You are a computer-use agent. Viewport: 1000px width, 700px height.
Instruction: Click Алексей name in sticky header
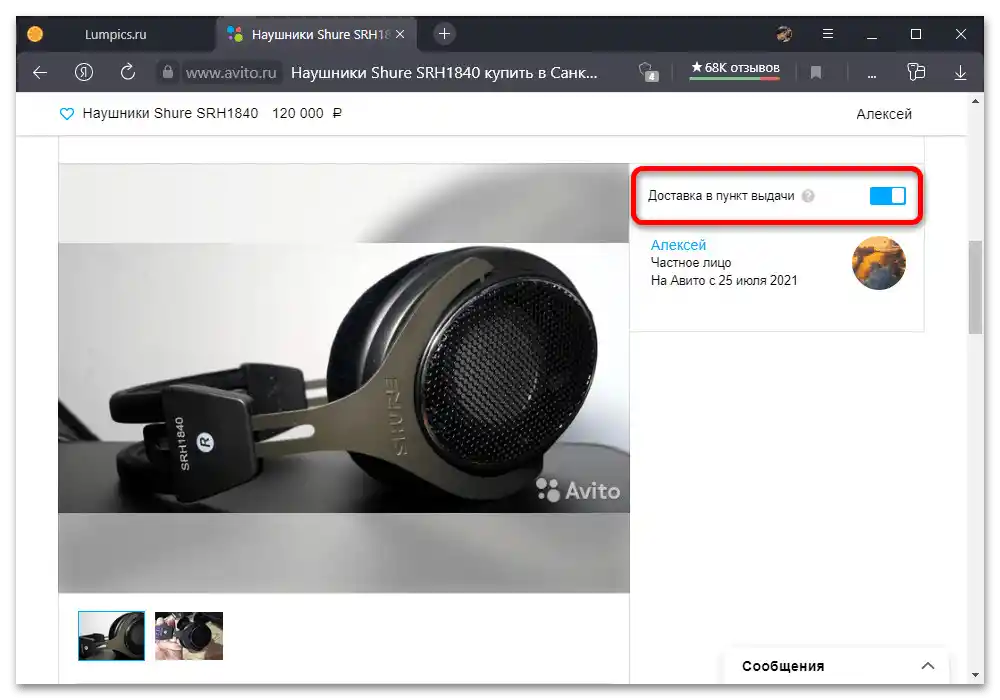[883, 114]
